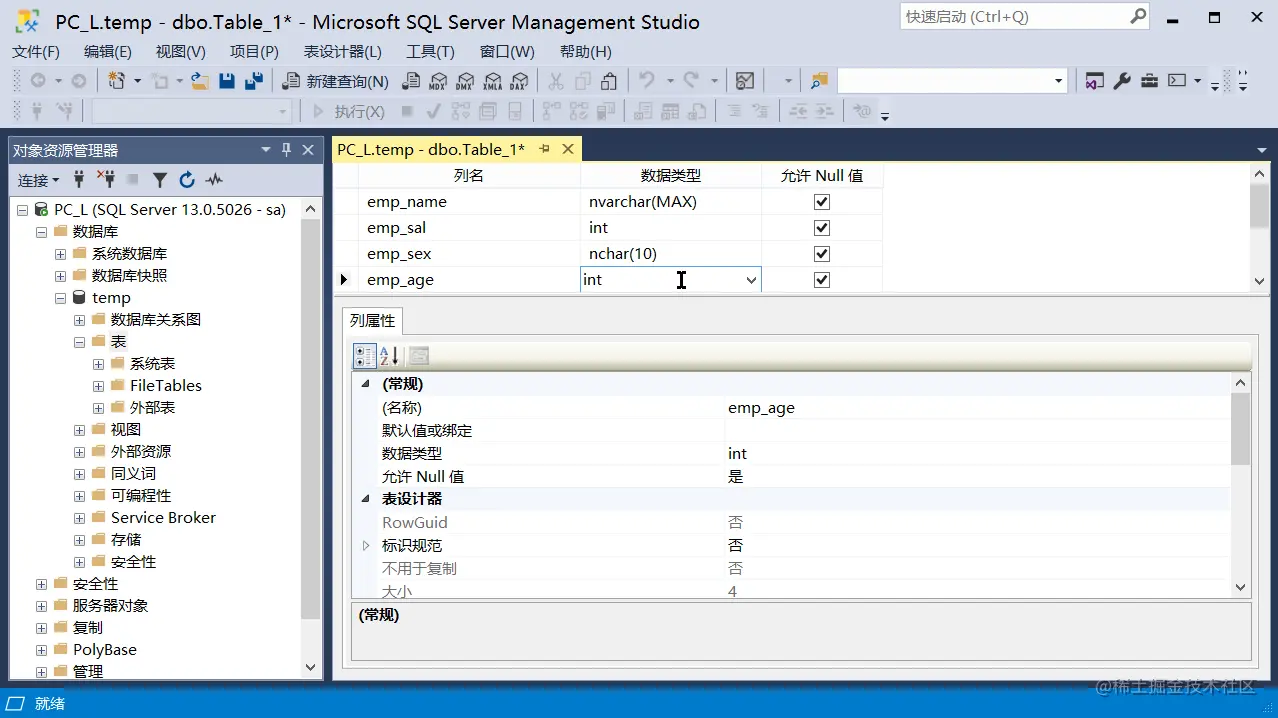Image resolution: width=1278 pixels, height=718 pixels.
Task: Pin the Object Explorer panel
Action: point(286,150)
